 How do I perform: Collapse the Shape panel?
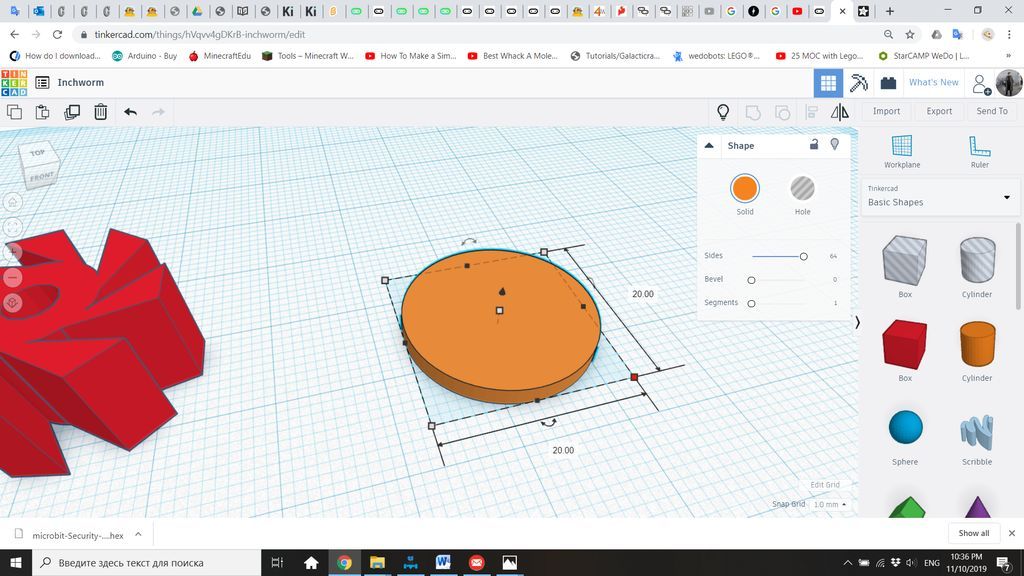pyautogui.click(x=709, y=145)
